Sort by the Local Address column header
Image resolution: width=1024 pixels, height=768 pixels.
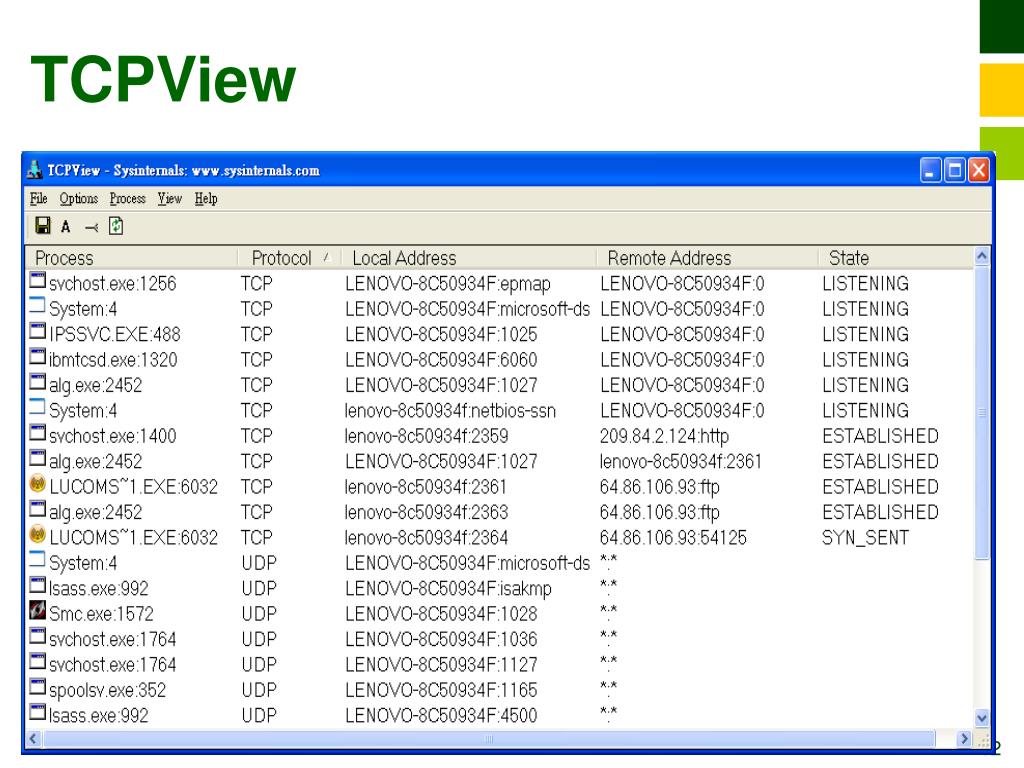pos(468,258)
